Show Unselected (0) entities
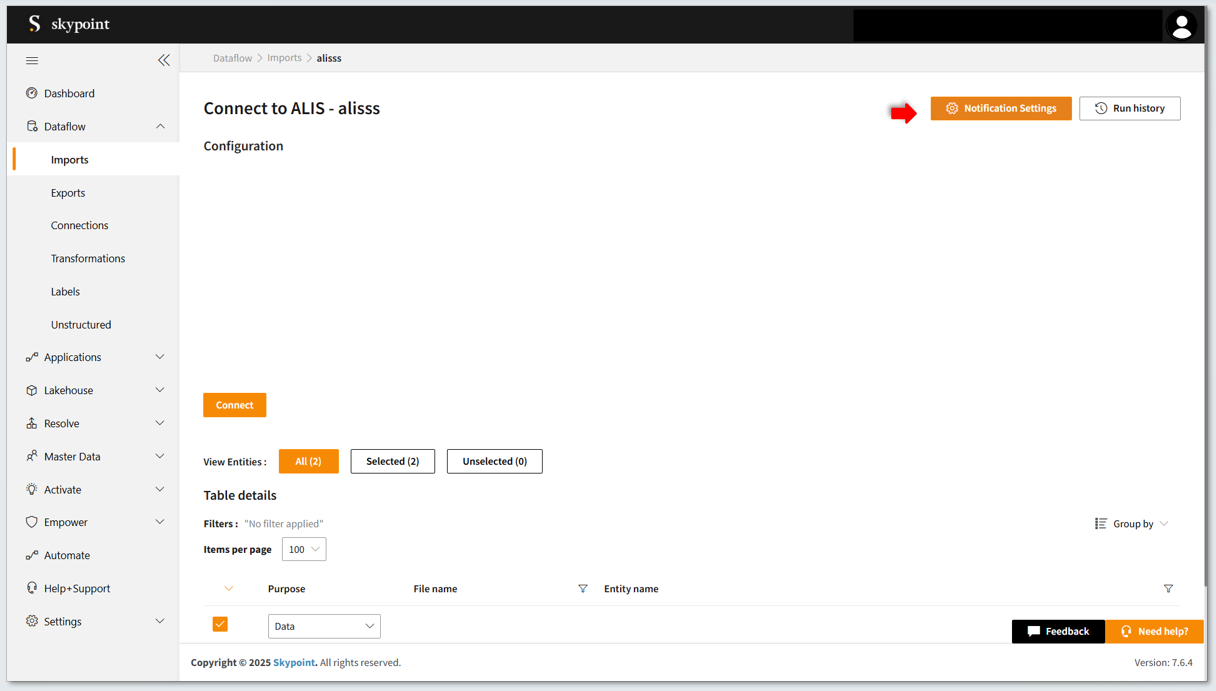The image size is (1216, 691). [x=494, y=462]
